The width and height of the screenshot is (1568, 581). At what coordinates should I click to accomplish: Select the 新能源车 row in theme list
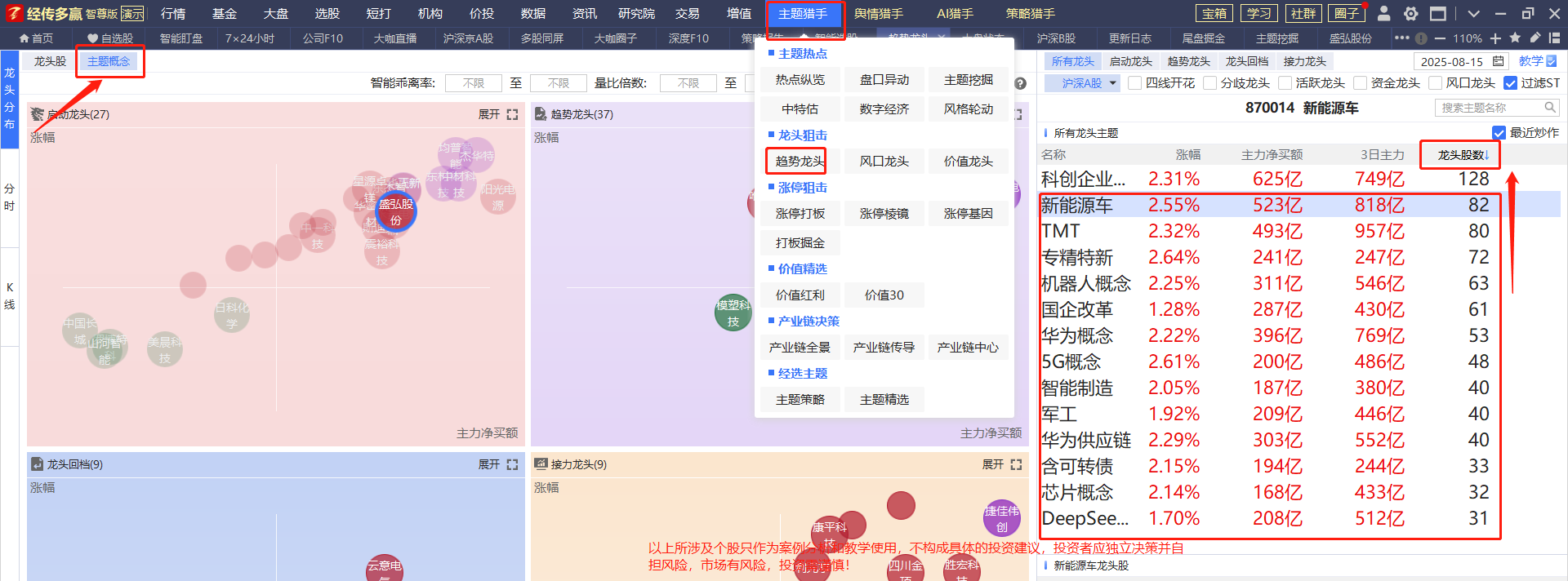(x=1299, y=205)
